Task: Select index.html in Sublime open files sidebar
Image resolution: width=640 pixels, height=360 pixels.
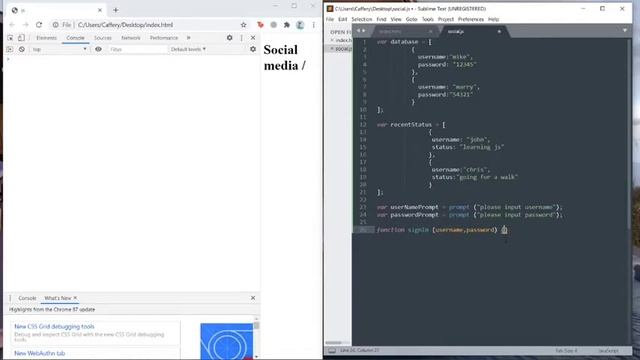Action: (343, 40)
